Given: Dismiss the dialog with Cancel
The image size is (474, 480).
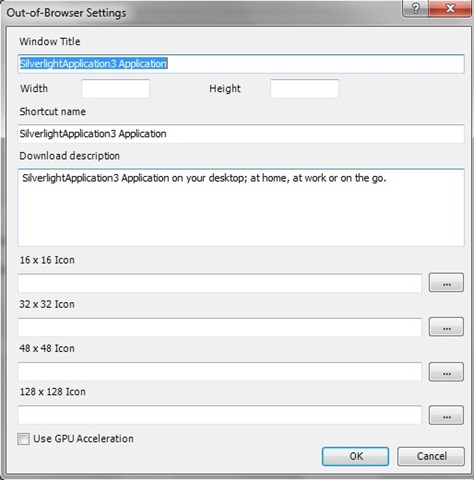Looking at the screenshot, I should 431,456.
